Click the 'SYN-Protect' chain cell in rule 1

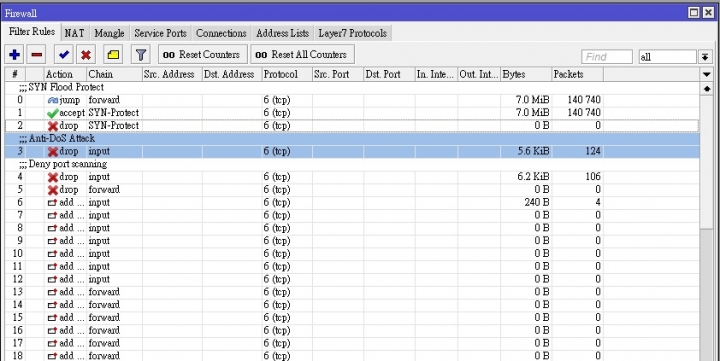pos(114,113)
